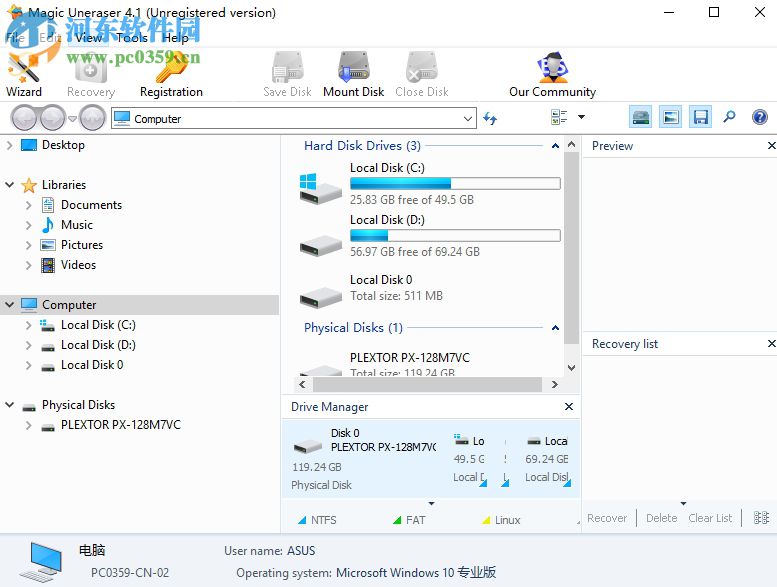Expand the Pictures tree node
This screenshot has width=777, height=587.
(28, 245)
